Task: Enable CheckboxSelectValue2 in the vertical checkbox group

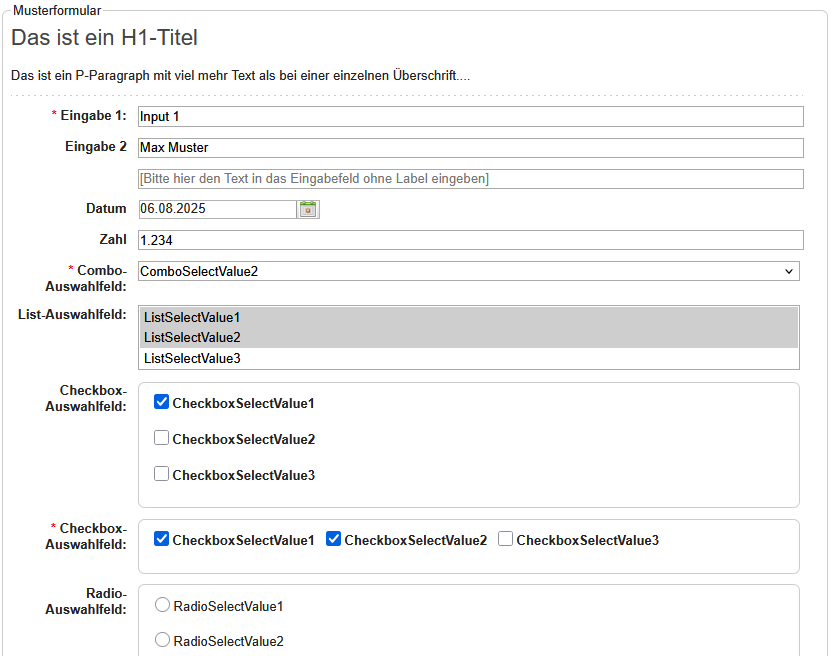Action: pos(161,438)
